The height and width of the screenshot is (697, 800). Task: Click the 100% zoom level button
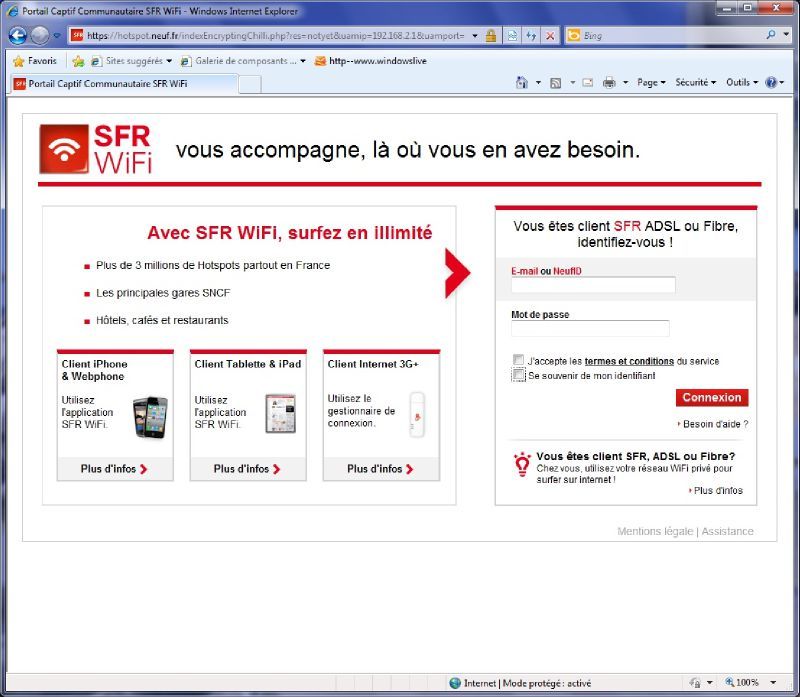click(x=742, y=682)
